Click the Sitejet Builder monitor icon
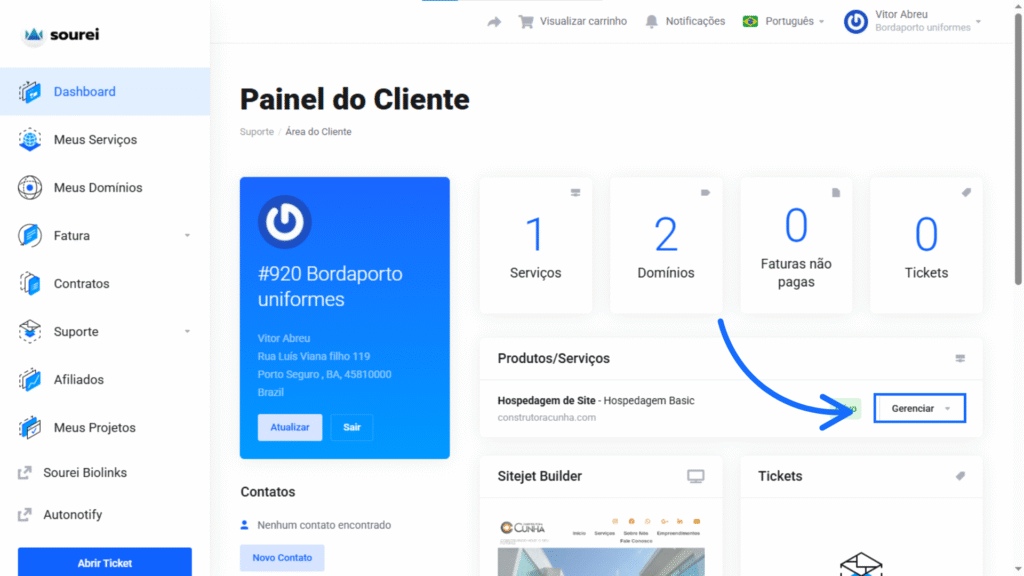 [696, 476]
